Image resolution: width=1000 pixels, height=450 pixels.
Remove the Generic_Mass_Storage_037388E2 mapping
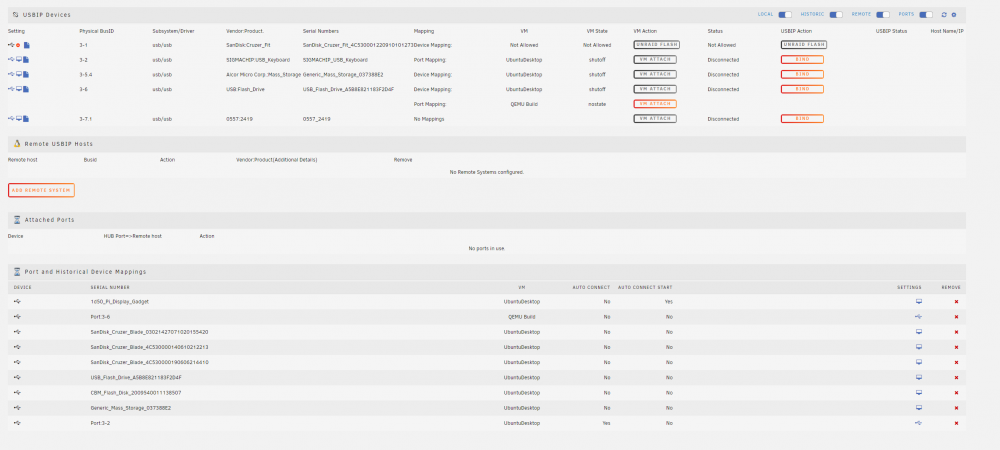956,408
